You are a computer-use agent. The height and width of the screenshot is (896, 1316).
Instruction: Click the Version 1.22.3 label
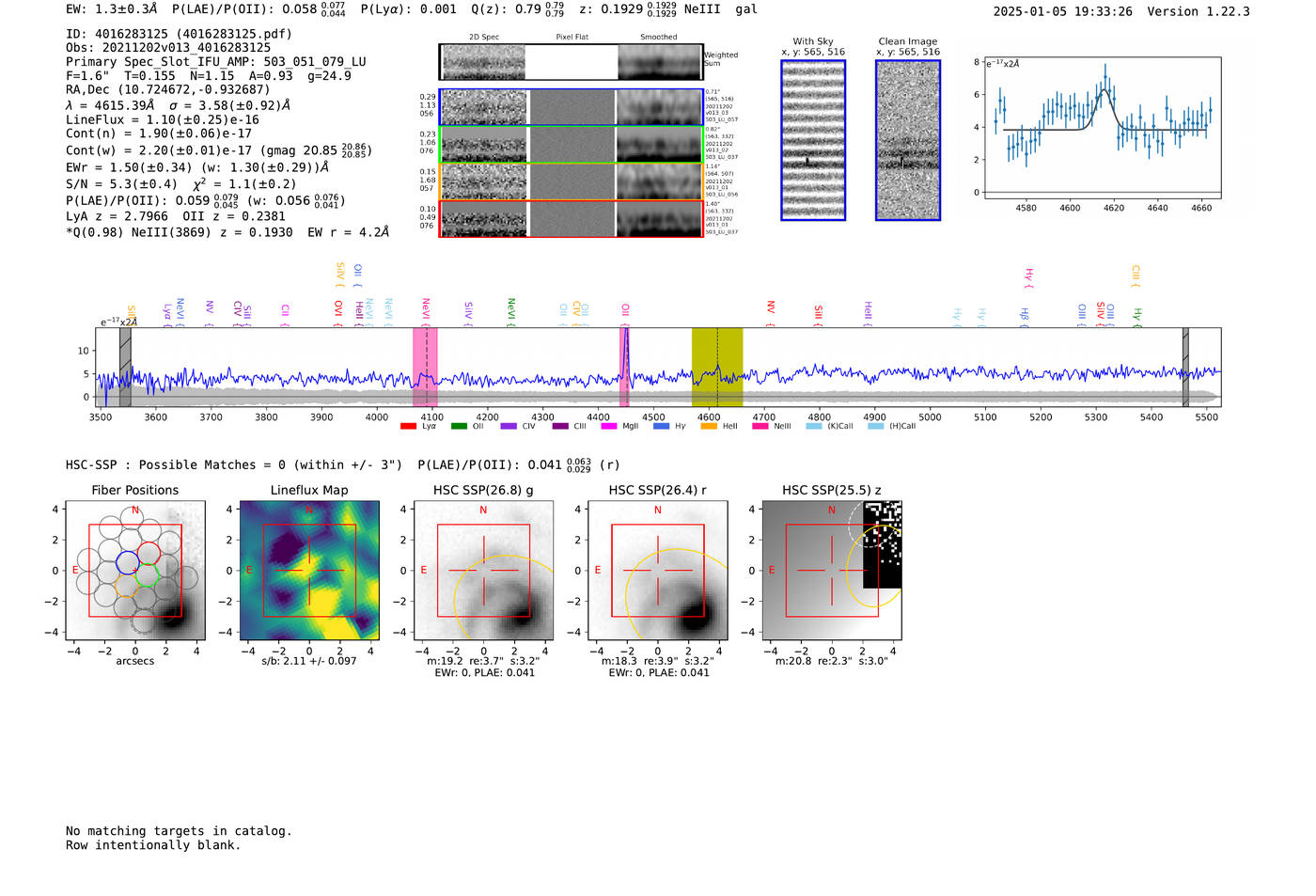(x=1198, y=12)
